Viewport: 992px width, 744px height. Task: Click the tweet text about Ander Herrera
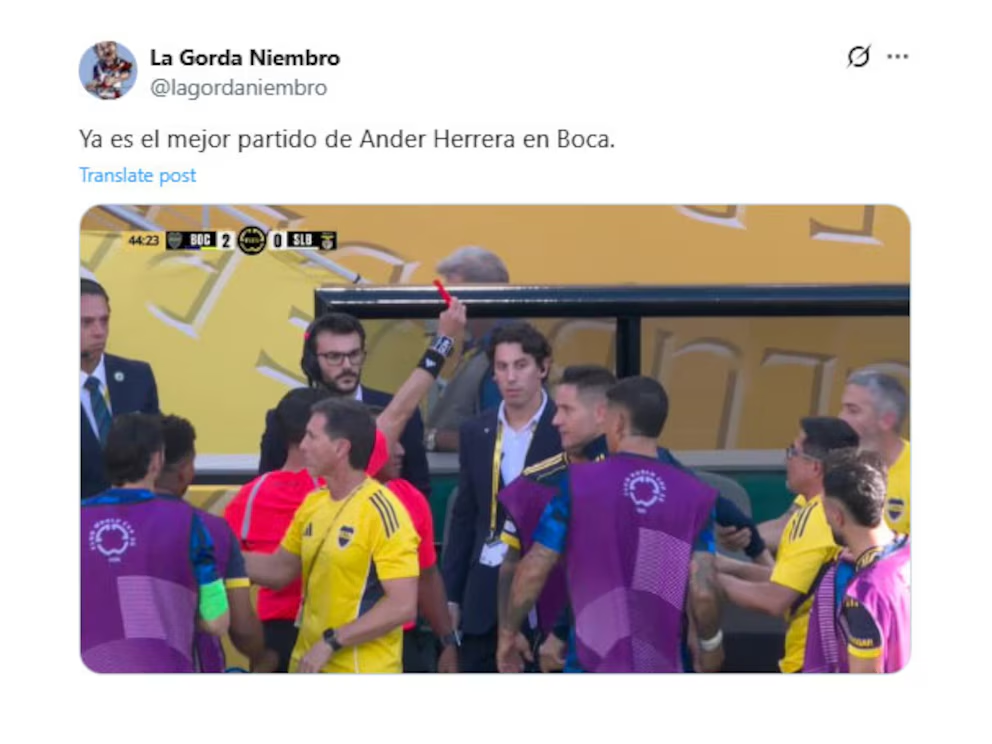point(347,139)
